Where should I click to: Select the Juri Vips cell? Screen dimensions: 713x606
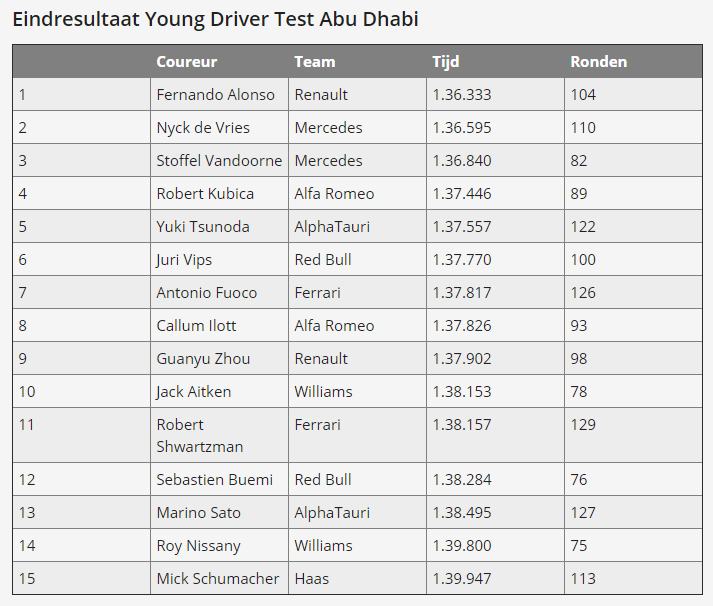click(219, 260)
